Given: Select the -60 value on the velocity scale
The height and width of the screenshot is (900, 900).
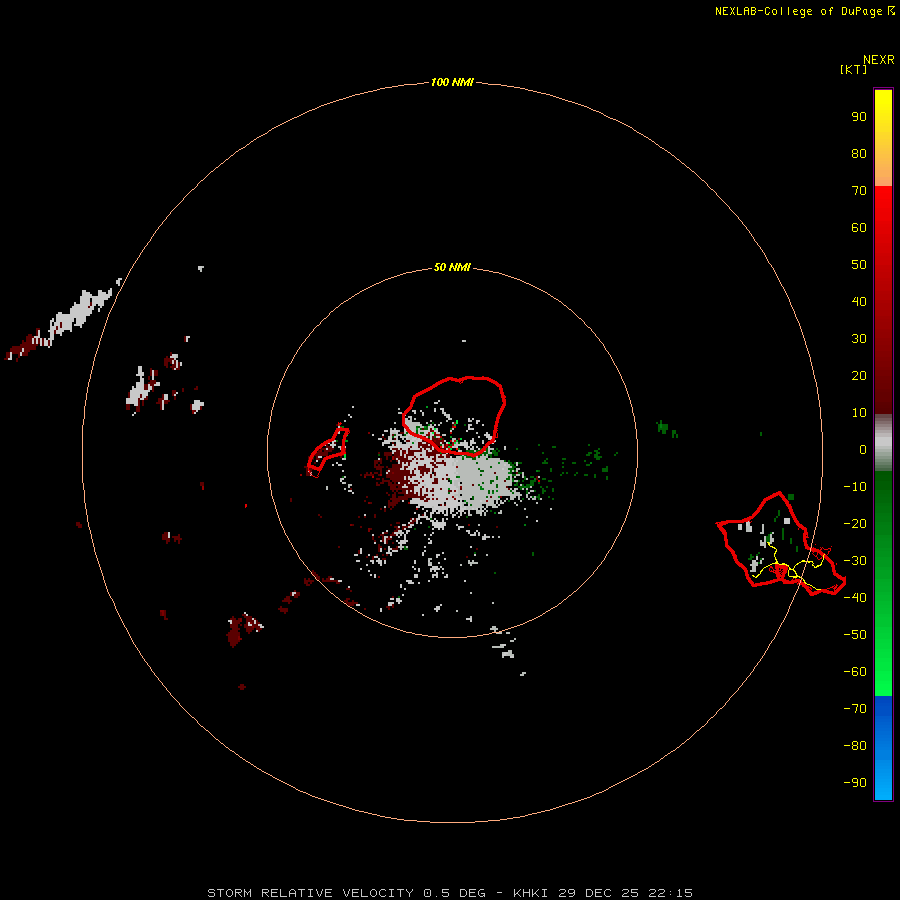Looking at the screenshot, I should 855,672.
